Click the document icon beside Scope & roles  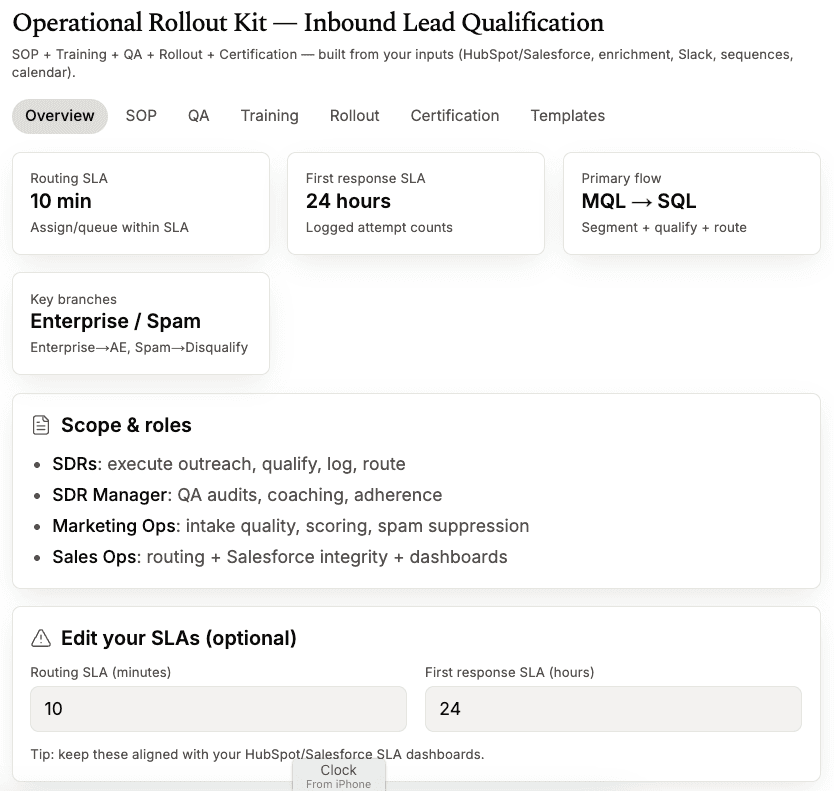click(41, 425)
